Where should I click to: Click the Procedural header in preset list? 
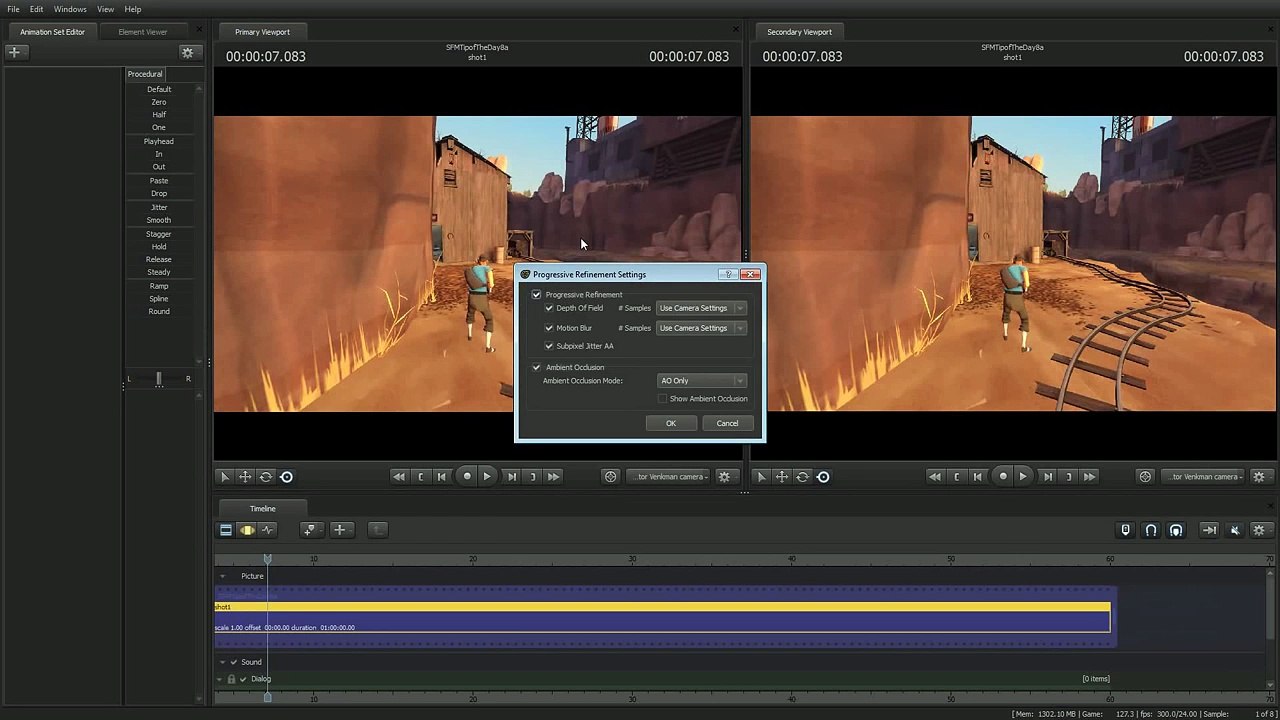145,74
